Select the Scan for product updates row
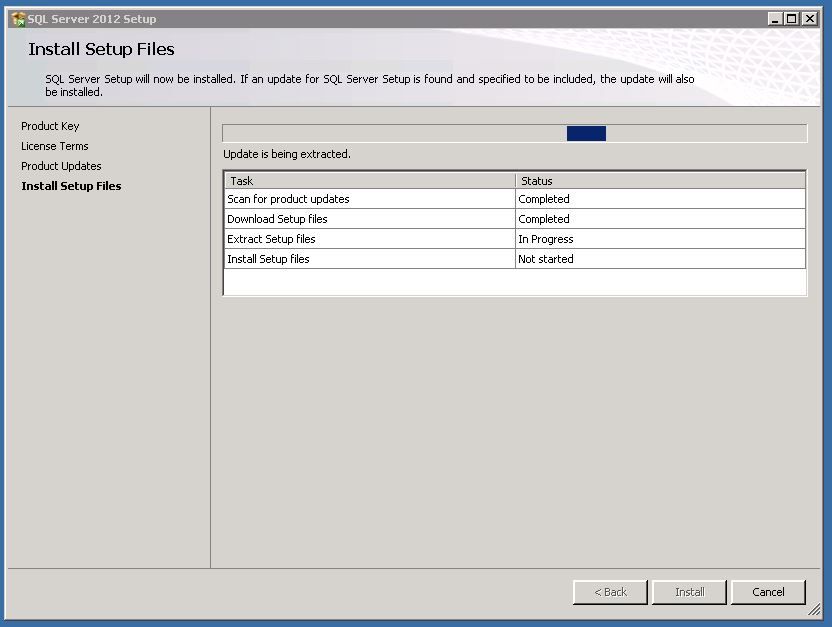832x627 pixels. click(288, 199)
